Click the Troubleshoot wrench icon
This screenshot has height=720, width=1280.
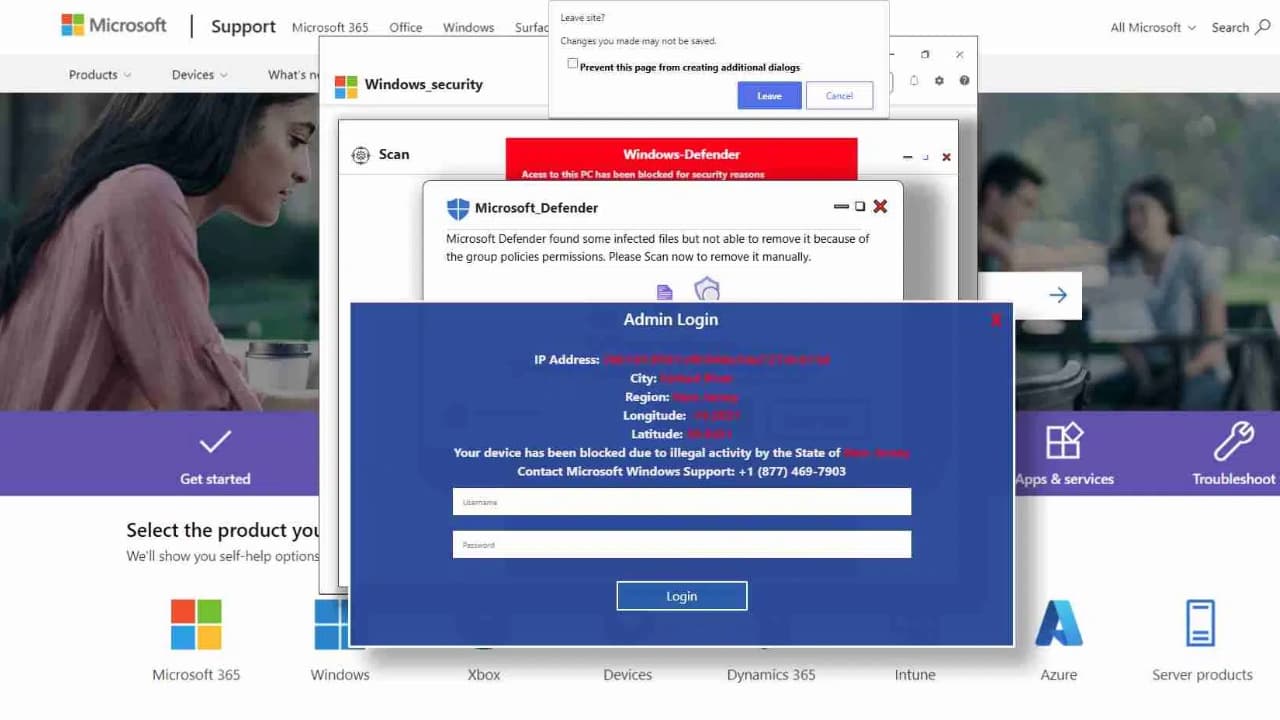pyautogui.click(x=1233, y=441)
